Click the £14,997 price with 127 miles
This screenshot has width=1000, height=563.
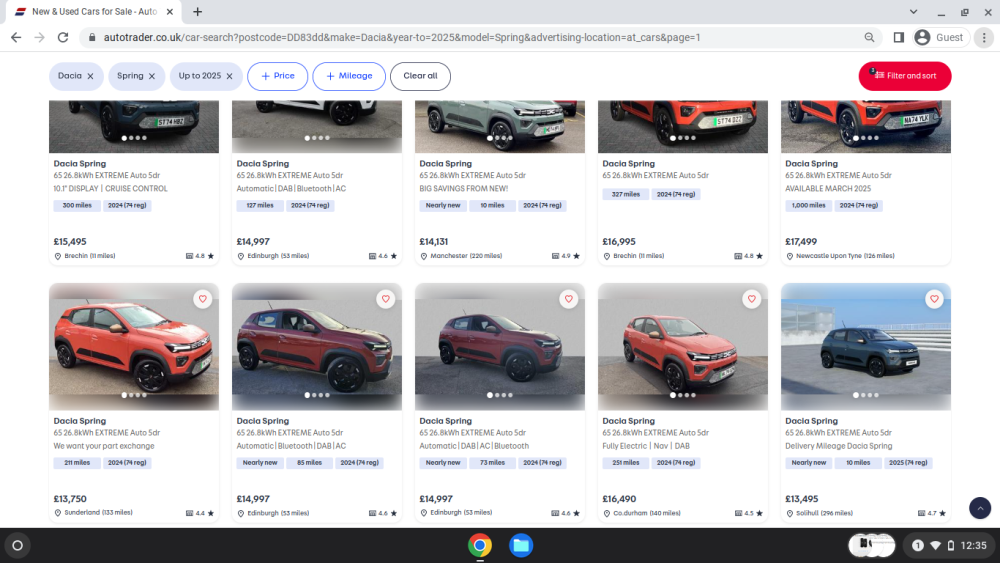click(253, 242)
